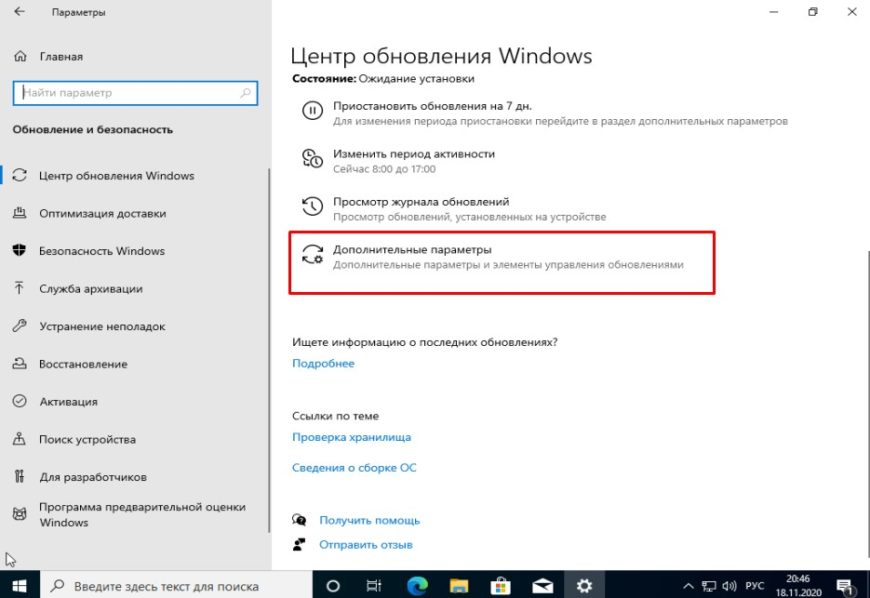Click the sidebar vertical scrollbar
This screenshot has width=870, height=598.
click(x=269, y=349)
